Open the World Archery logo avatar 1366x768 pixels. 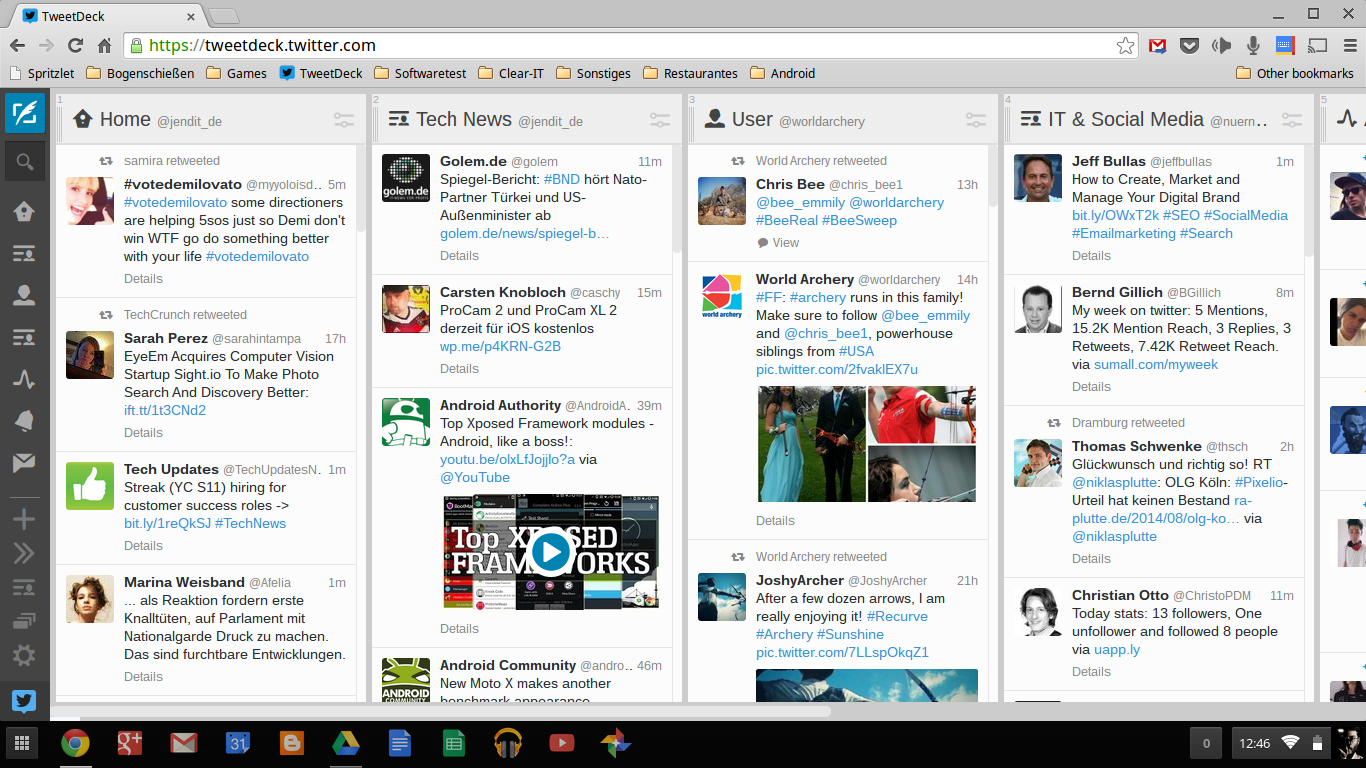[x=722, y=296]
